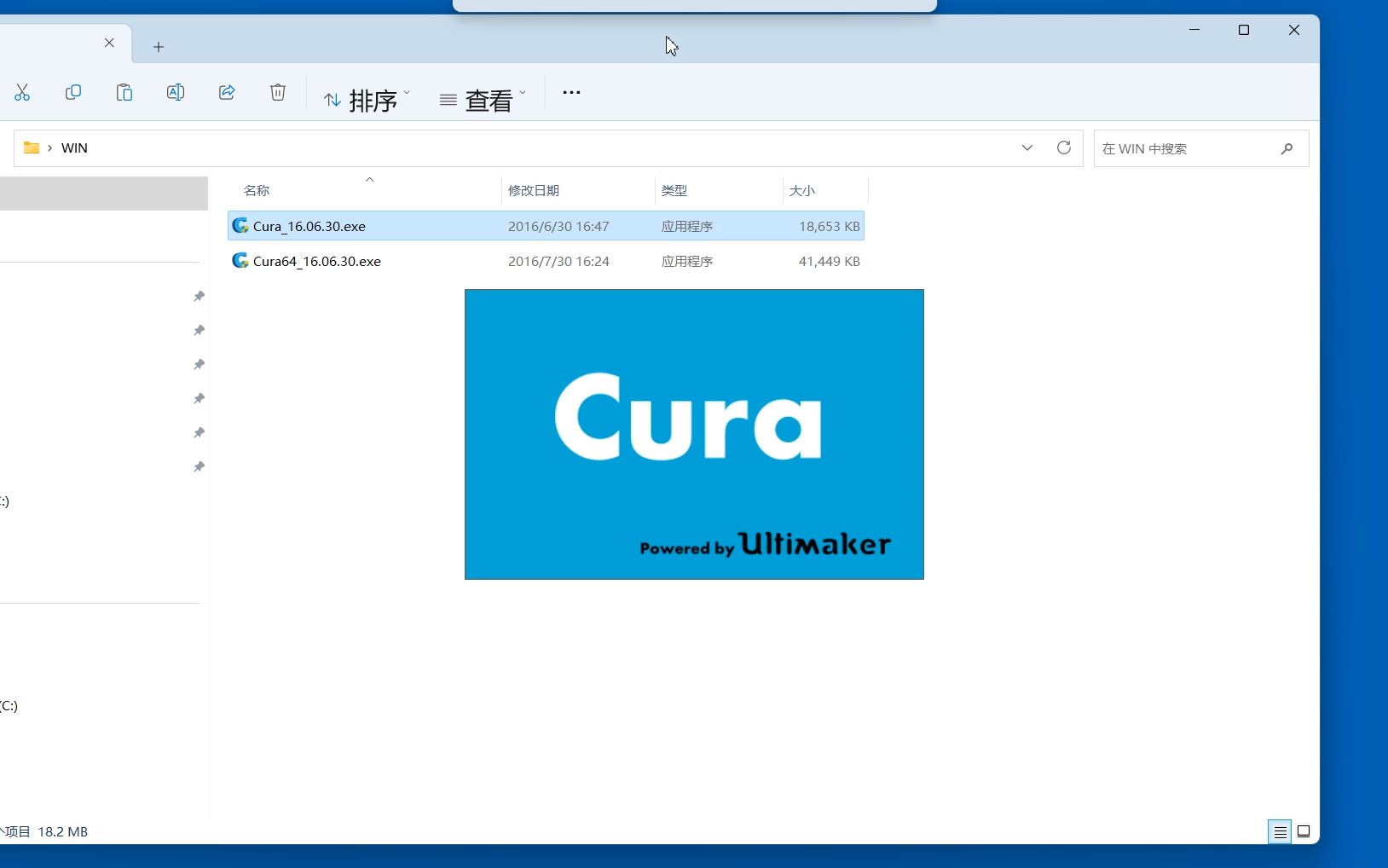The height and width of the screenshot is (868, 1388).
Task: Sort by 大小 column header
Action: 802,191
